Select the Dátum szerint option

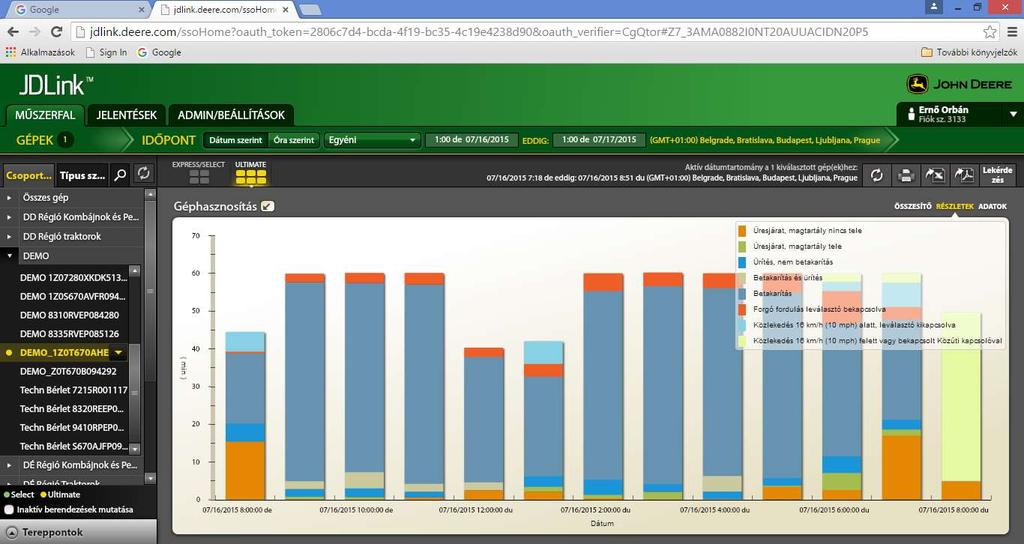(x=236, y=140)
